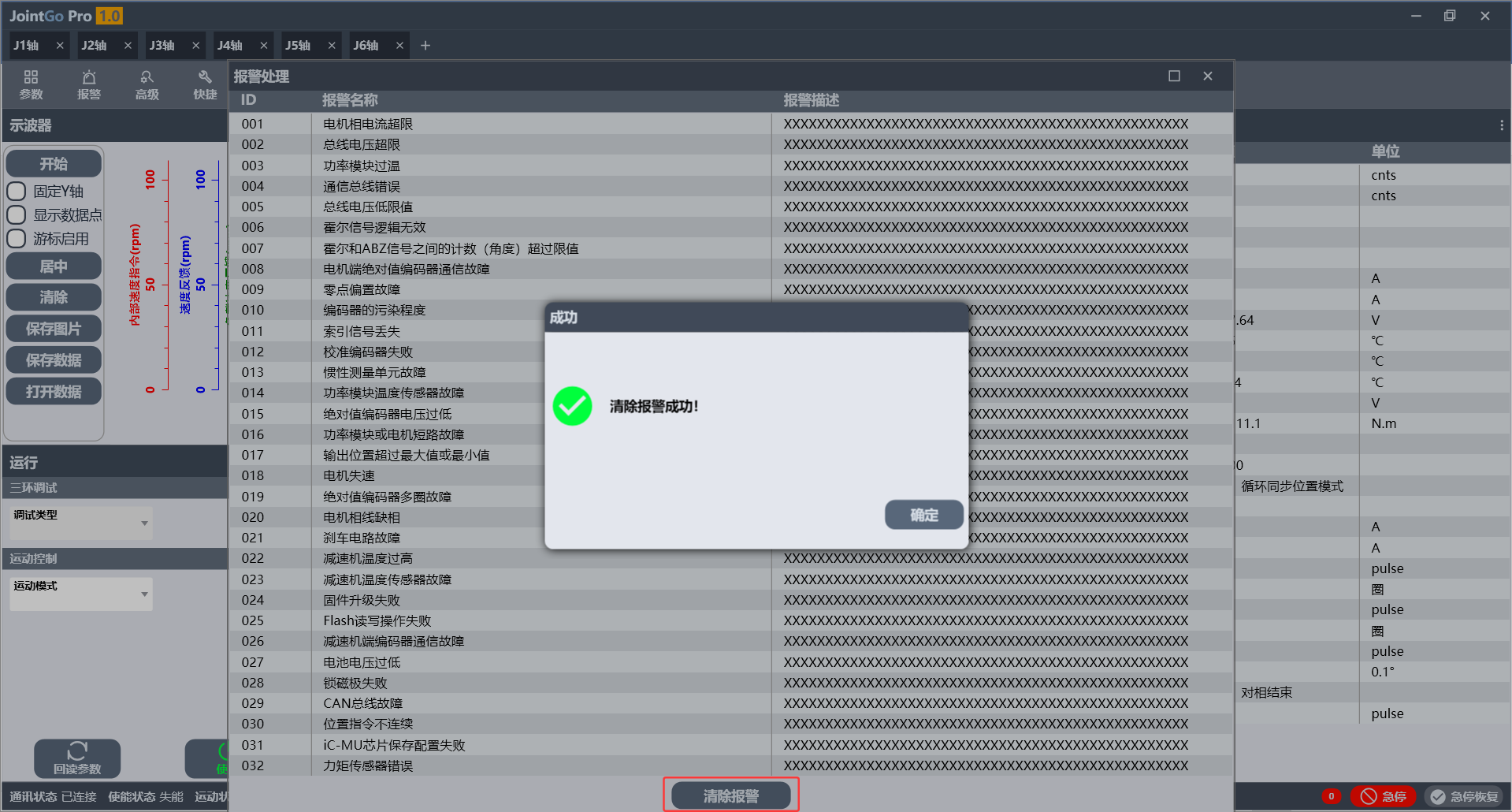Click the 通讯状态 已连接 status
This screenshot has width=1512, height=812.
pos(53,797)
